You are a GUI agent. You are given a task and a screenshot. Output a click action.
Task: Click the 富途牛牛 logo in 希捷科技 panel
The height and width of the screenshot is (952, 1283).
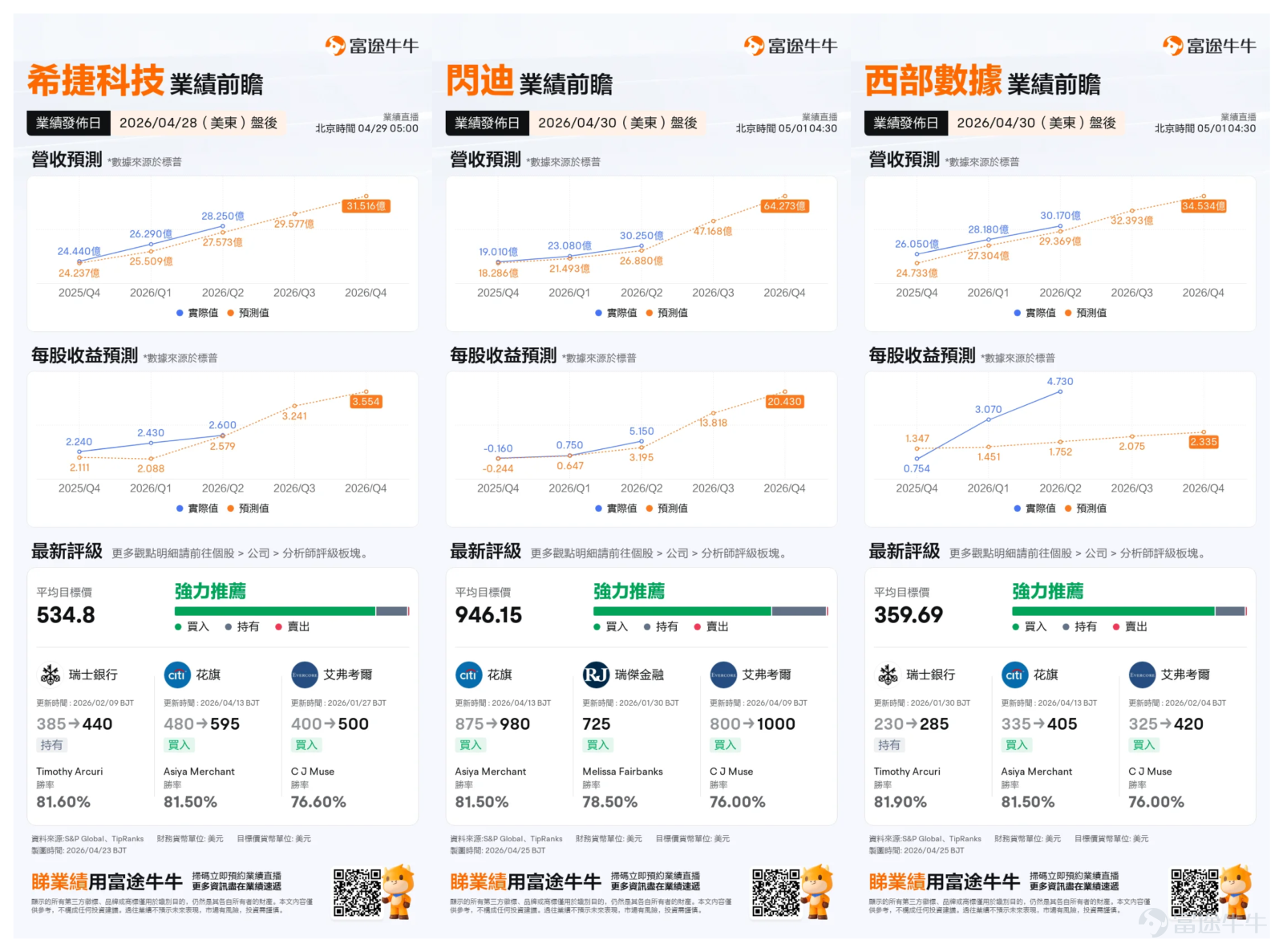coord(372,46)
